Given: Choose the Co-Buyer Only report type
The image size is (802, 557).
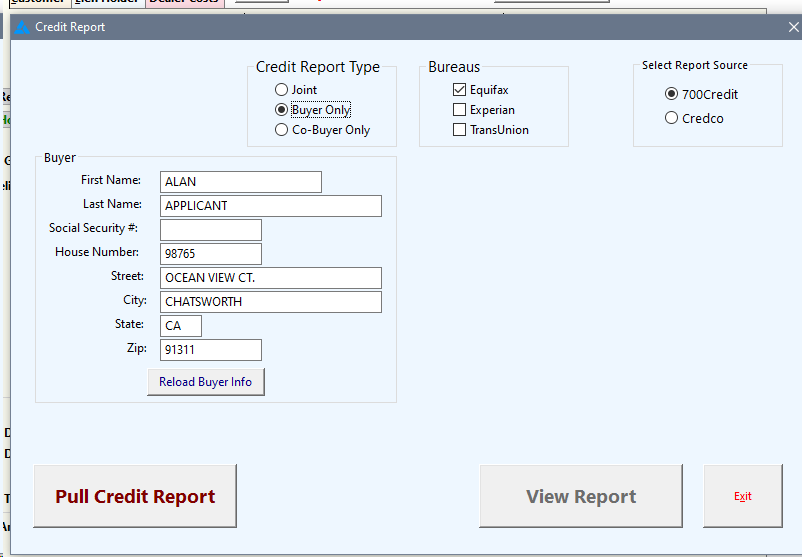Looking at the screenshot, I should click(x=282, y=130).
